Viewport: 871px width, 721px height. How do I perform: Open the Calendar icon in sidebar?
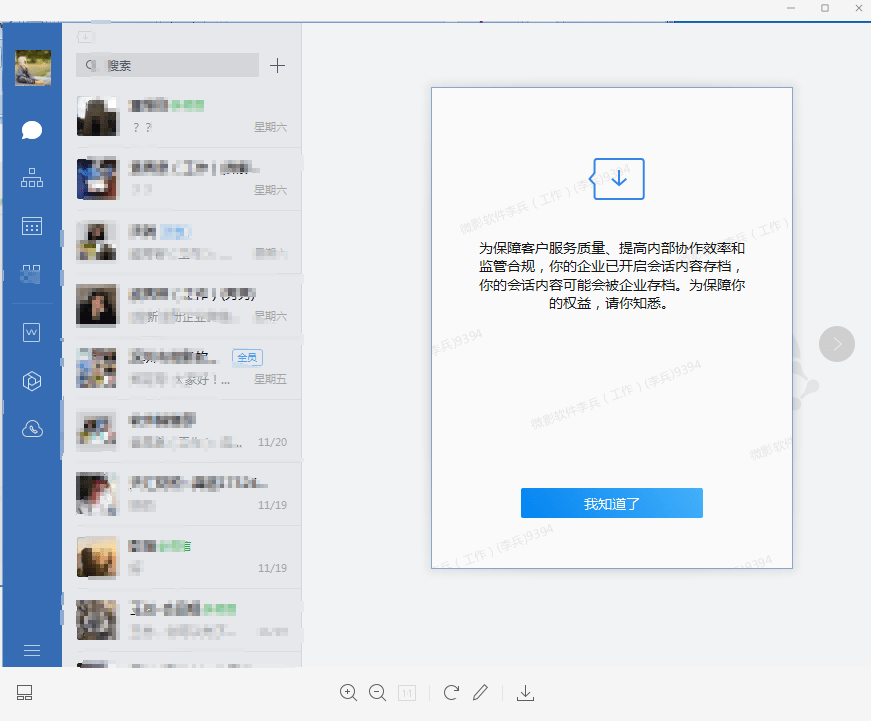[32, 226]
